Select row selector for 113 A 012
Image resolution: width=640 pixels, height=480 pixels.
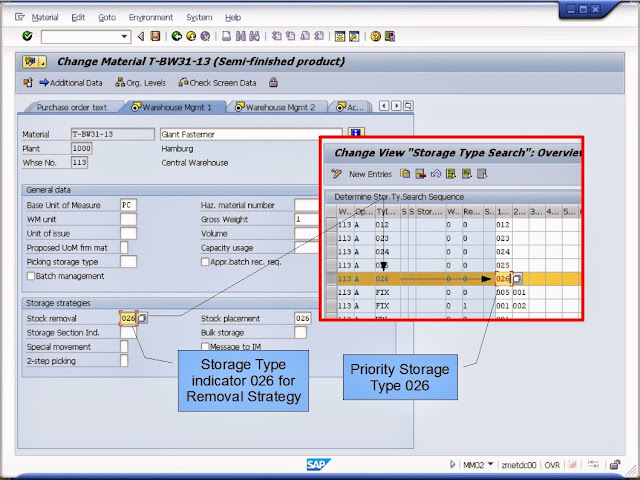pyautogui.click(x=331, y=224)
